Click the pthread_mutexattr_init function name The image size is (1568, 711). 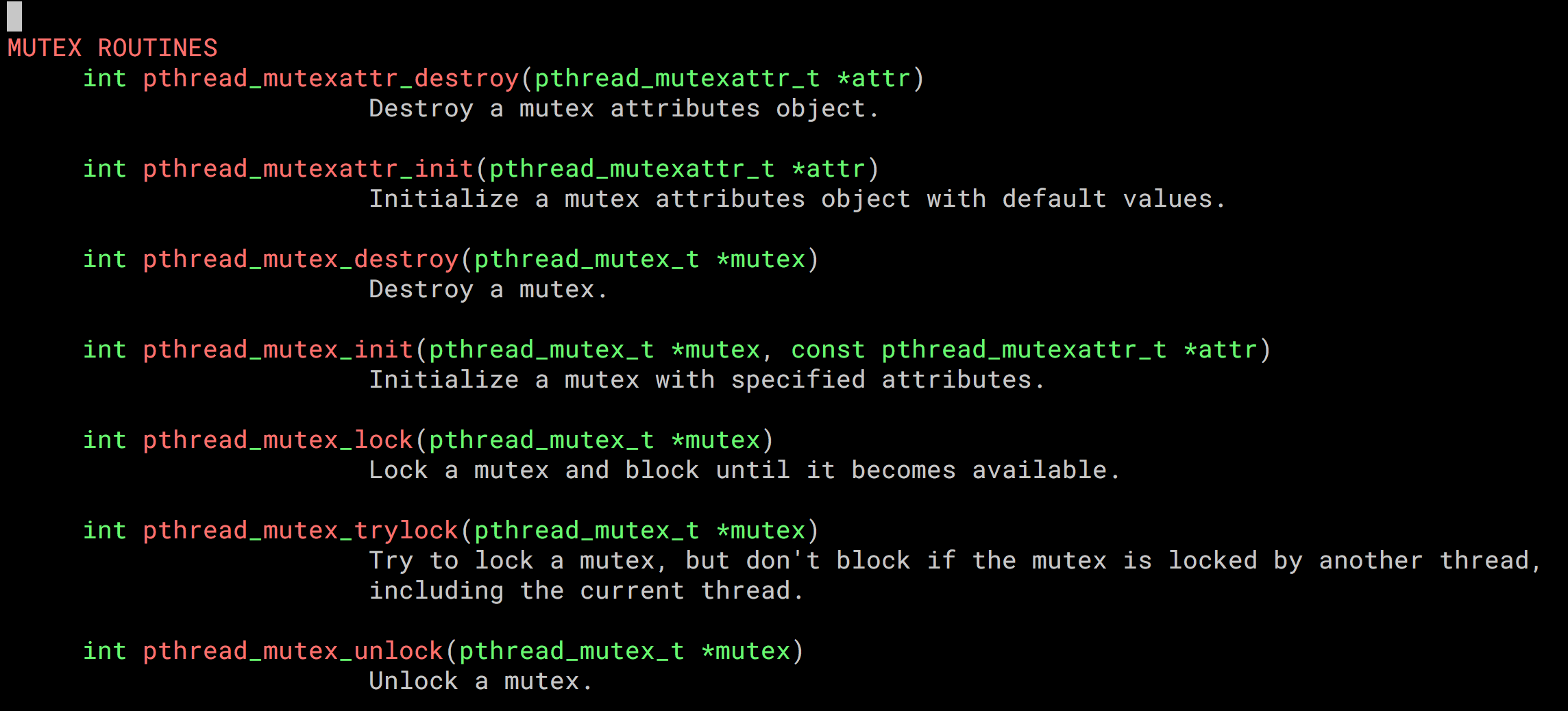pos(308,169)
